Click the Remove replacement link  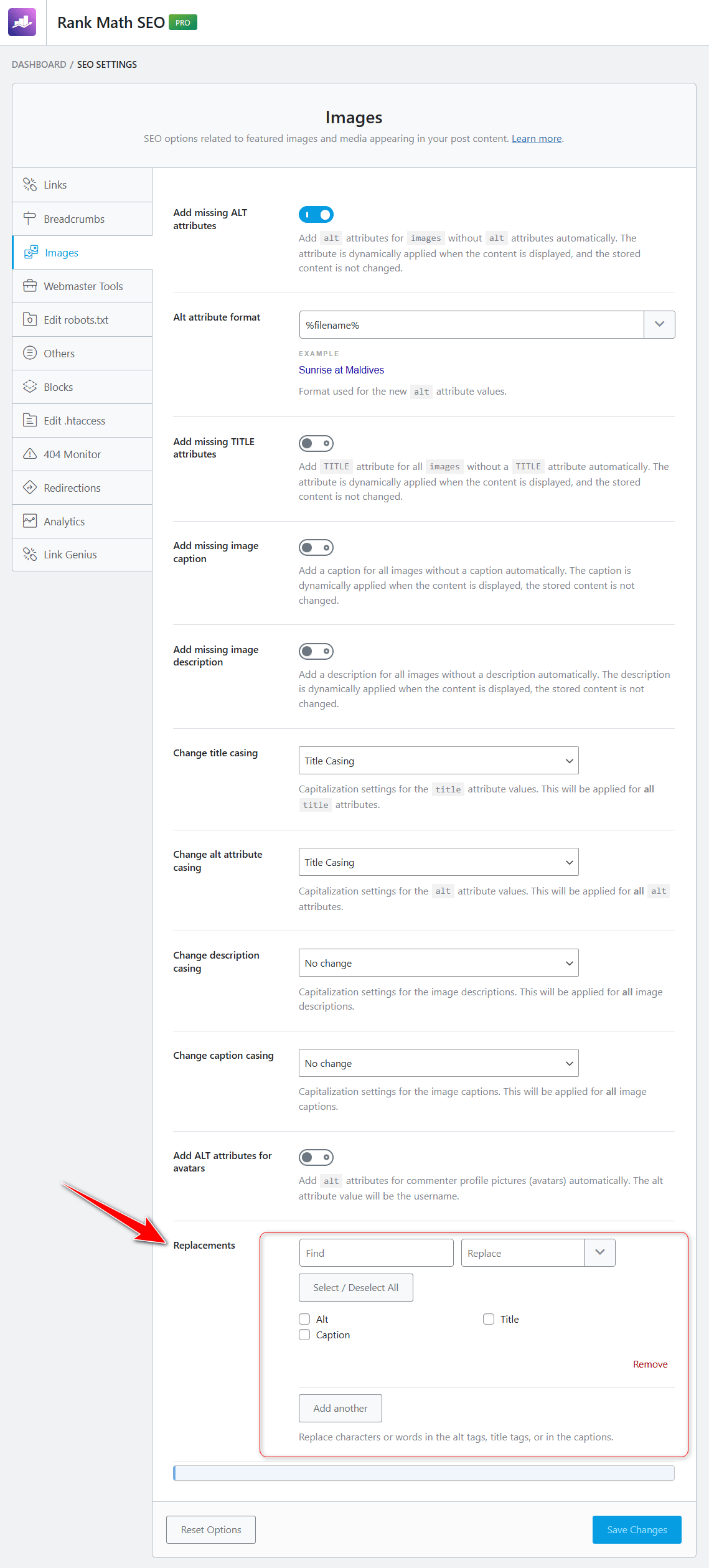tap(650, 1364)
